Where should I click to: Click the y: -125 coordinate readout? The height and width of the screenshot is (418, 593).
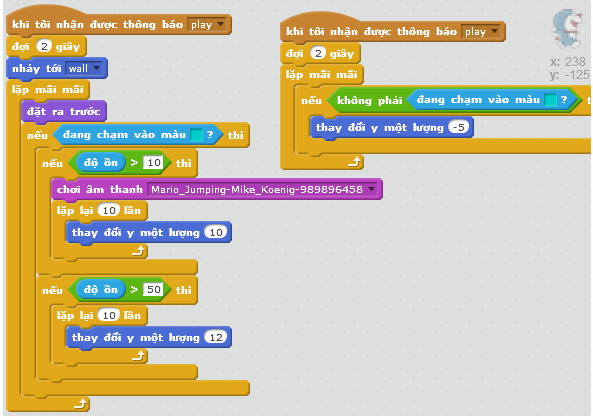(570, 75)
